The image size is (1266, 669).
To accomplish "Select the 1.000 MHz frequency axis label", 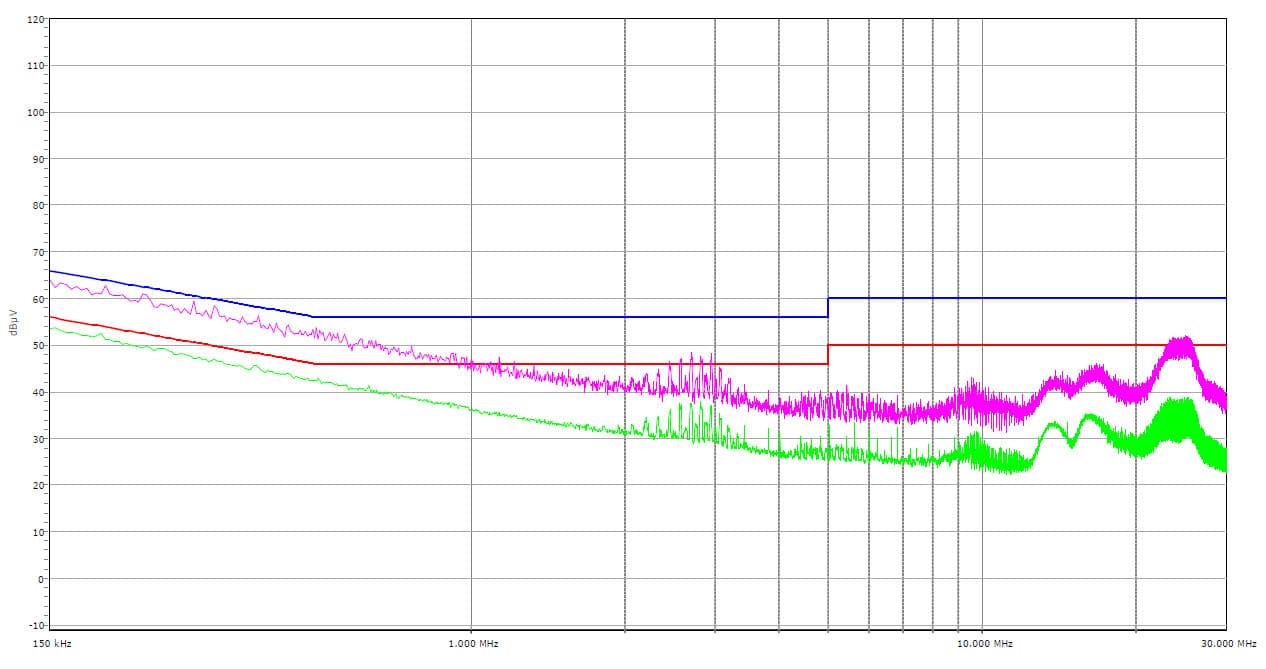I will click(471, 643).
